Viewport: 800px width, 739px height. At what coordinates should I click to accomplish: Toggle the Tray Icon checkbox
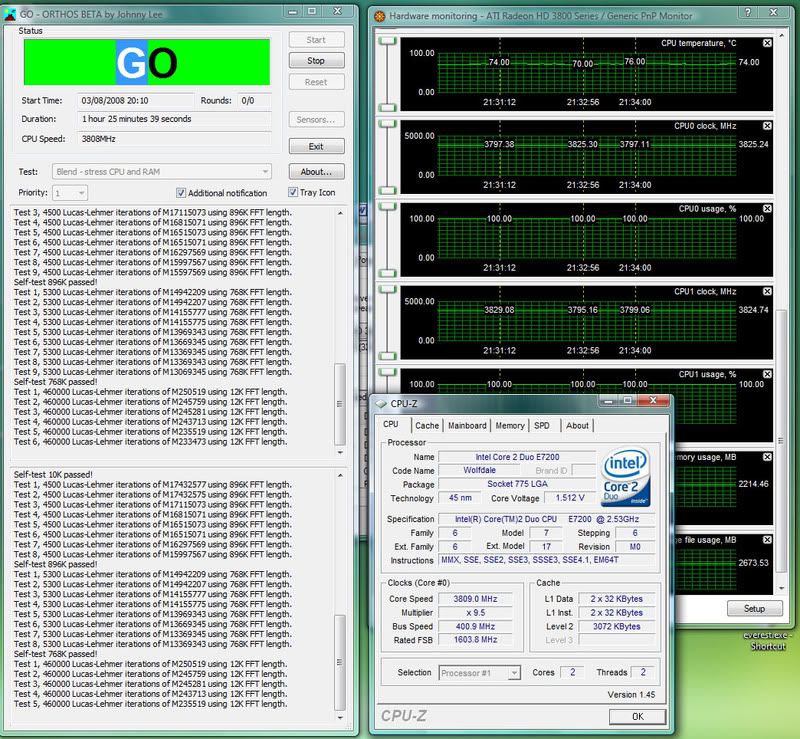tap(293, 193)
